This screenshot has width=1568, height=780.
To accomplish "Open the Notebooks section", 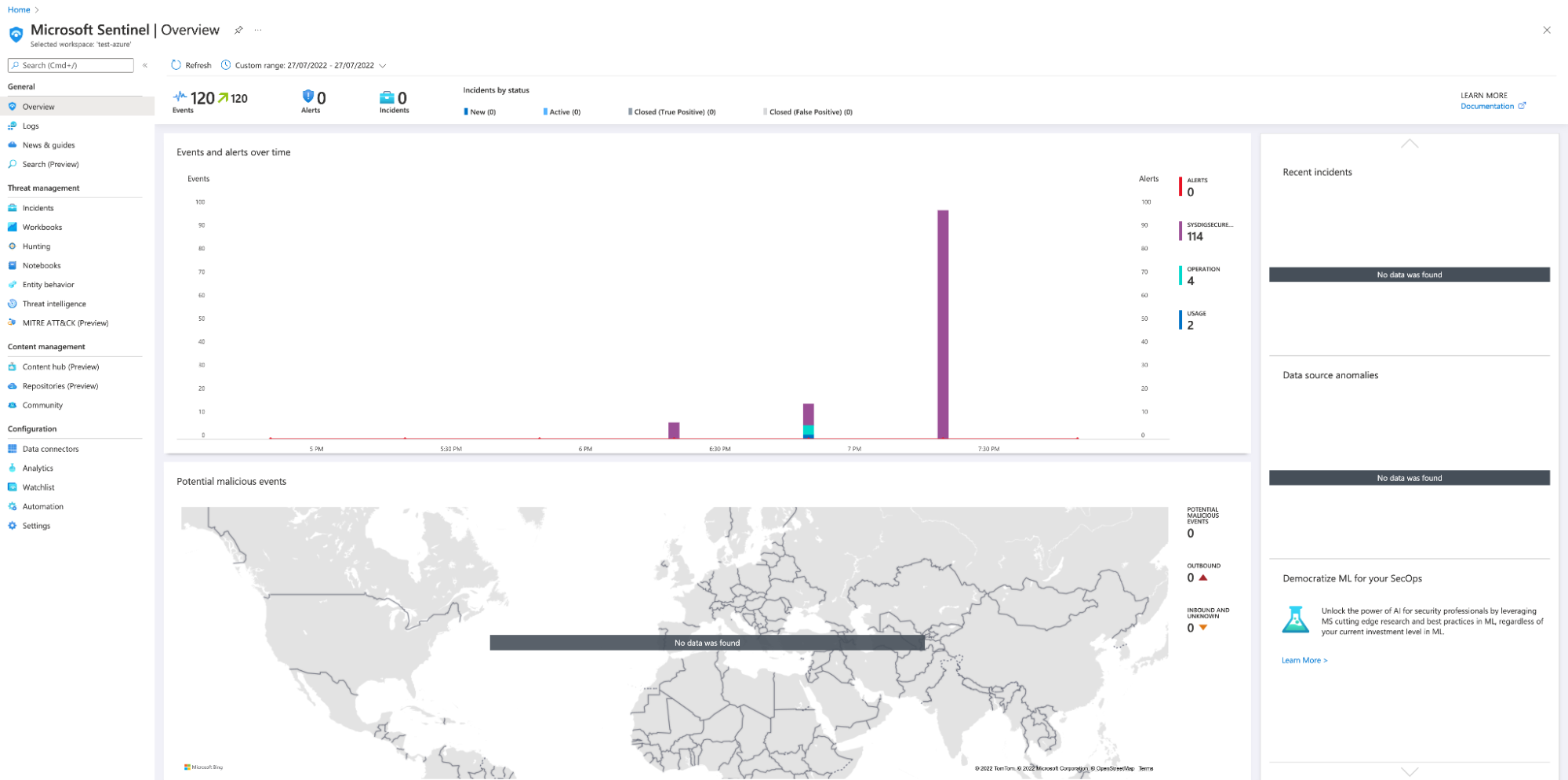I will [41, 265].
